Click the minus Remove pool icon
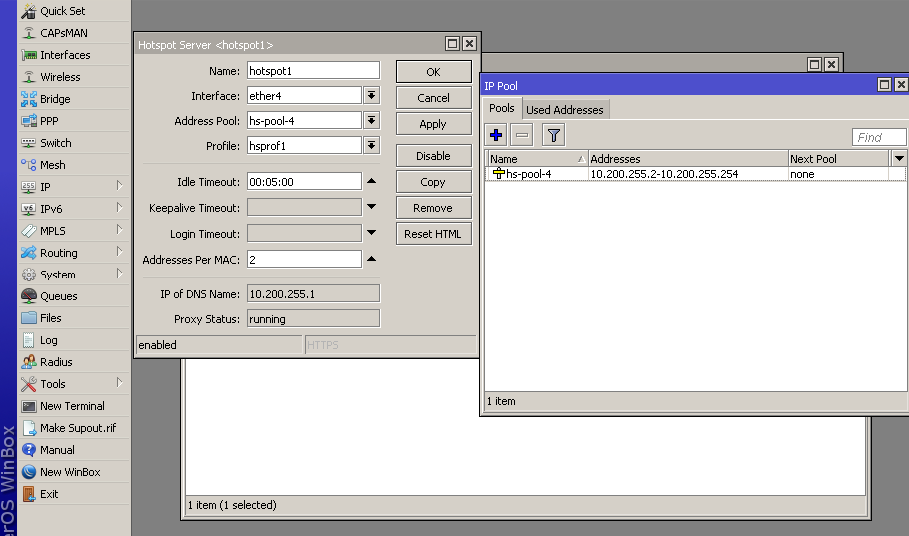909x536 pixels. point(522,135)
